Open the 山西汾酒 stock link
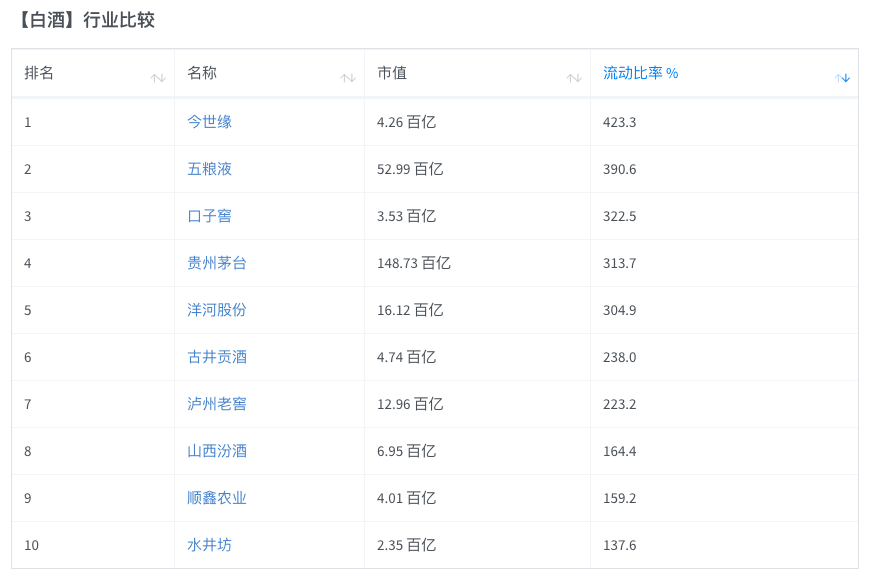Screen dimensions: 871x580 [x=217, y=451]
